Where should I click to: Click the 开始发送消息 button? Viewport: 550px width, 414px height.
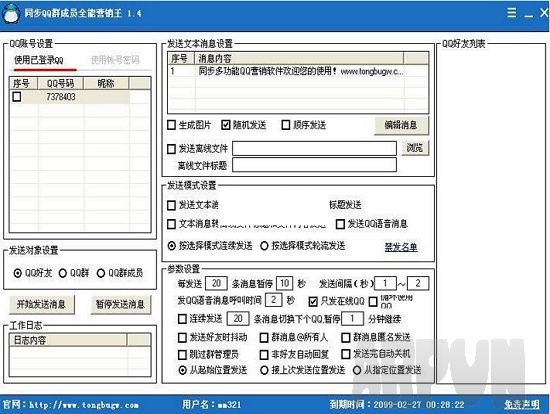[41, 304]
